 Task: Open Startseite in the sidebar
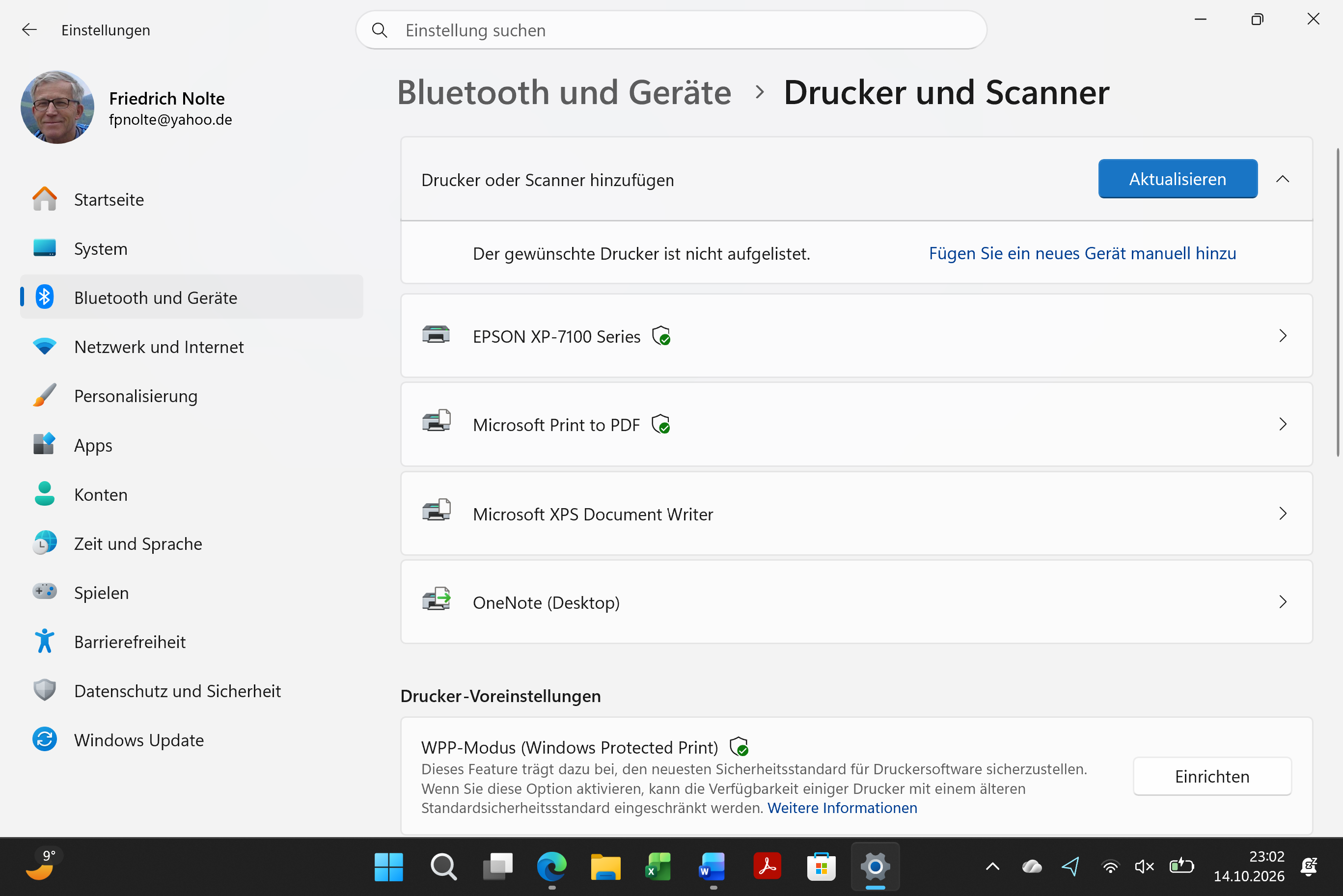[192, 199]
